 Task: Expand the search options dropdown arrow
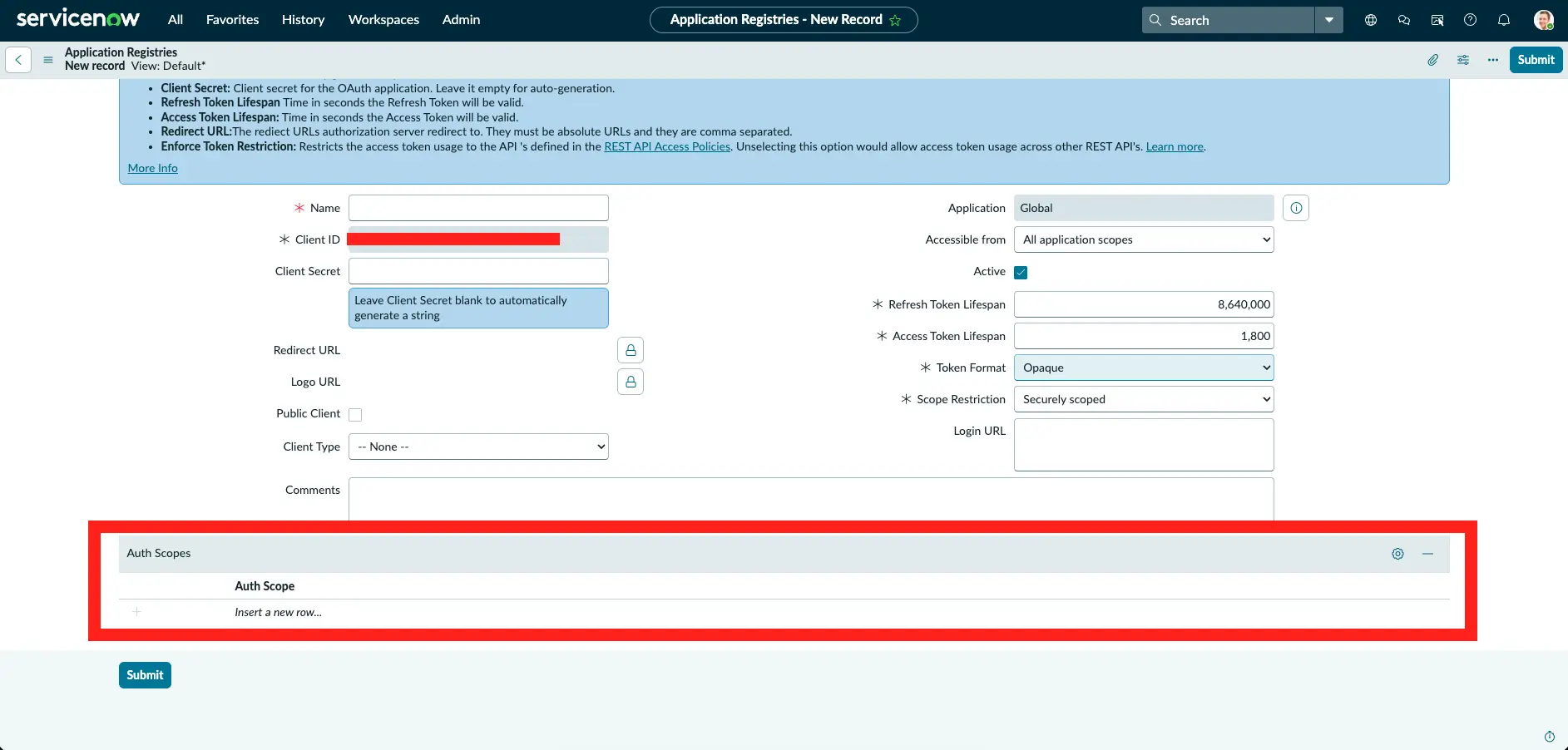coord(1329,20)
